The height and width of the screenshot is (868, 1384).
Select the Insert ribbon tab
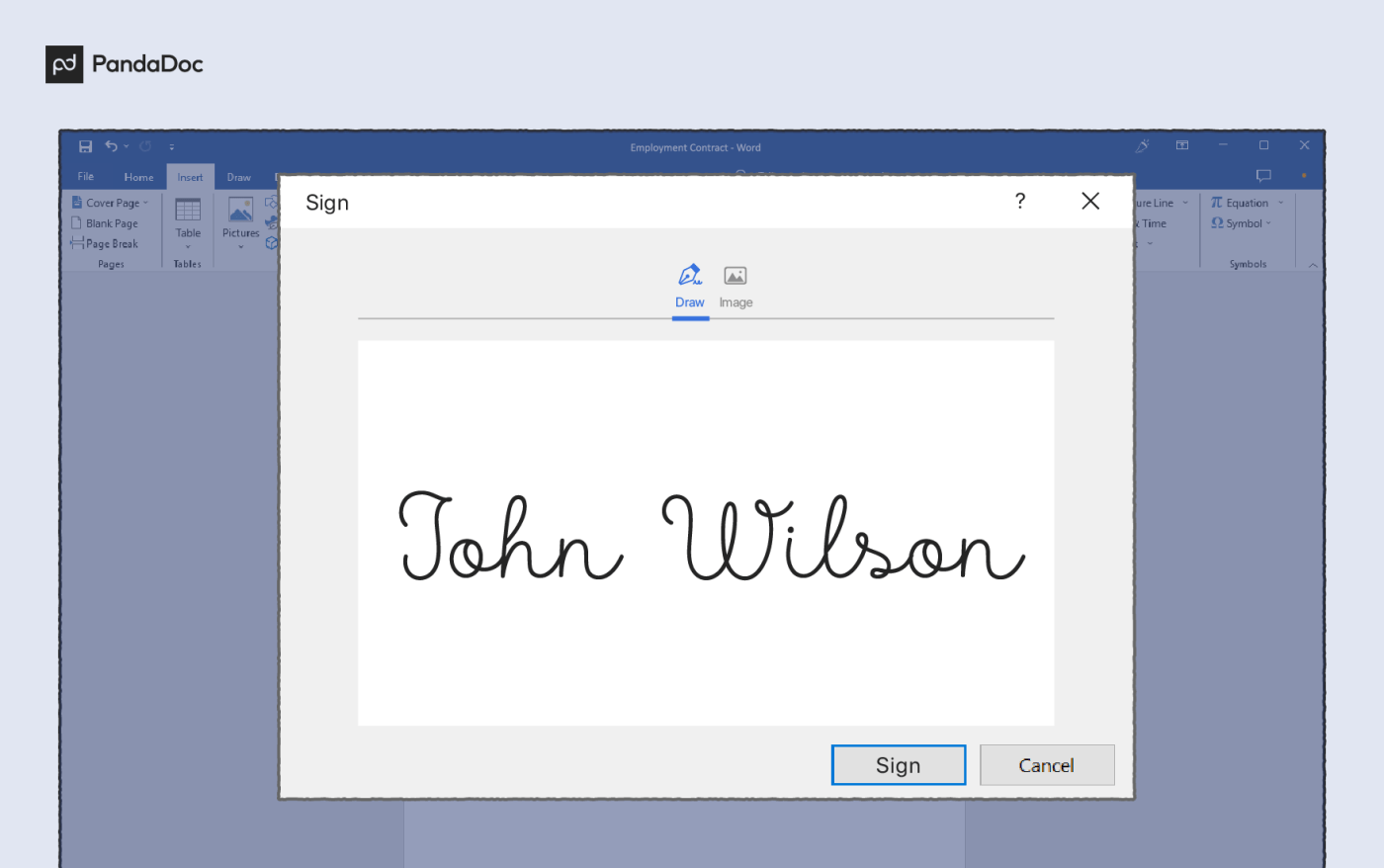coord(190,177)
